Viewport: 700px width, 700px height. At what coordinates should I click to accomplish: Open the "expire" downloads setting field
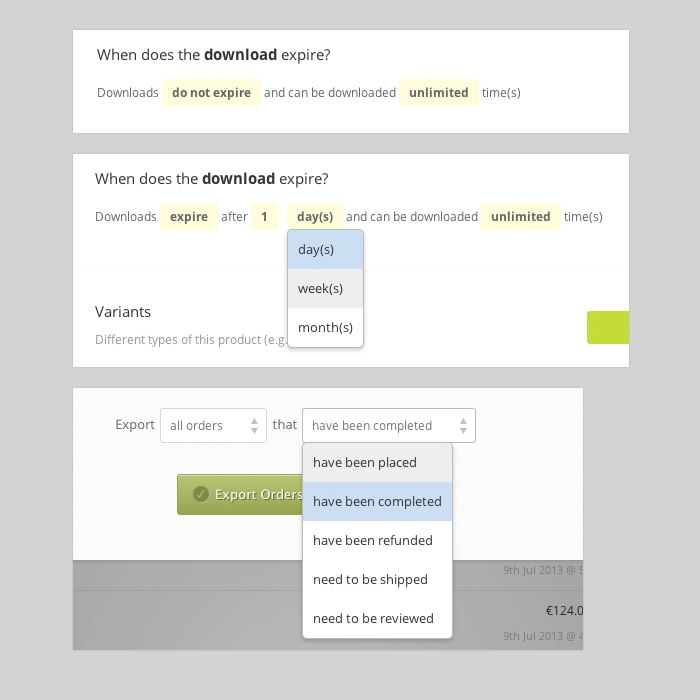click(x=189, y=217)
